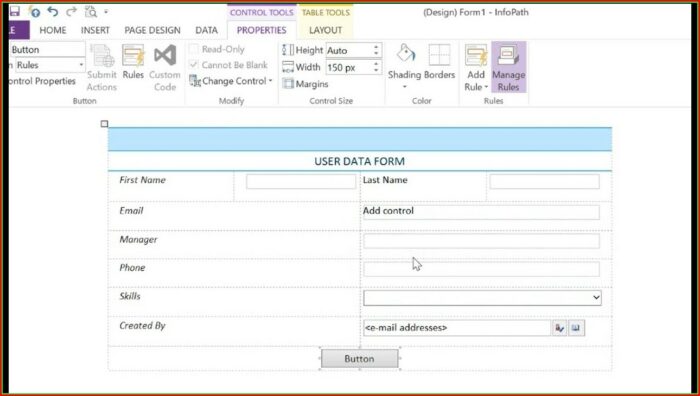Open the Margins option
The image size is (700, 396).
305,84
